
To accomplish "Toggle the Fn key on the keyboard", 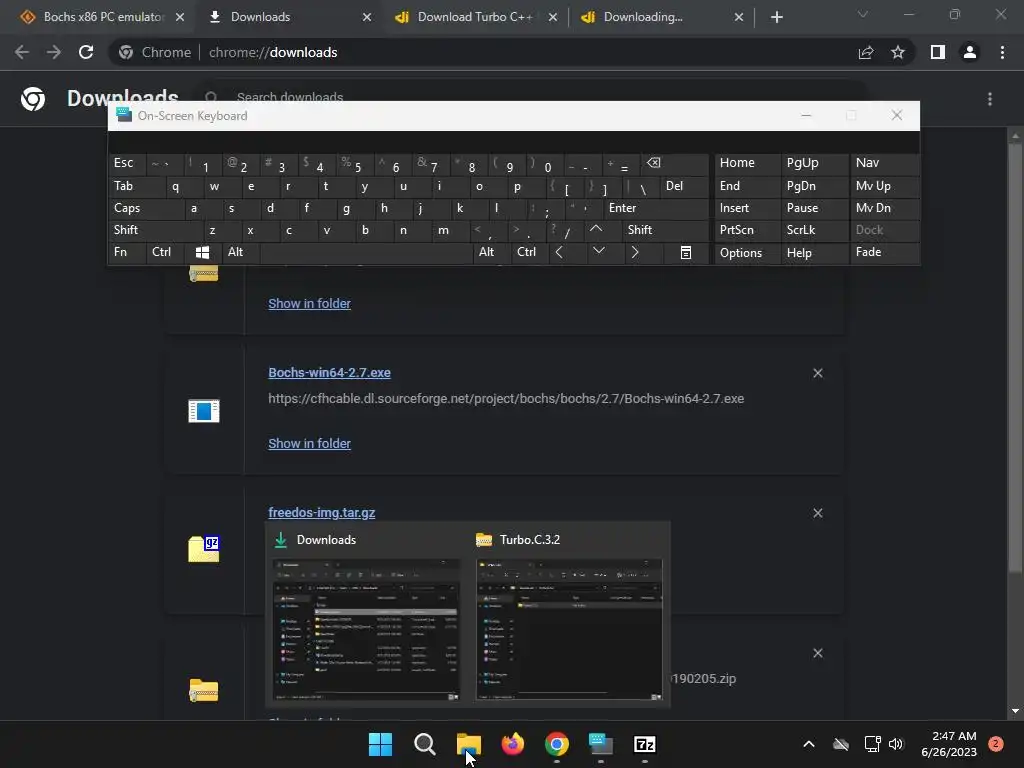I will pyautogui.click(x=127, y=252).
